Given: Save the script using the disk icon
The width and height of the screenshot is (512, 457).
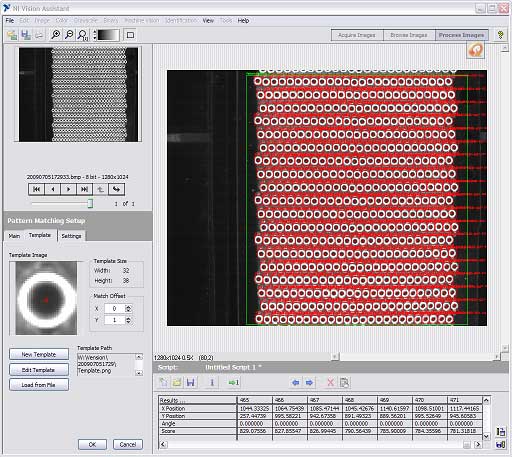Looking at the screenshot, I should (191, 382).
